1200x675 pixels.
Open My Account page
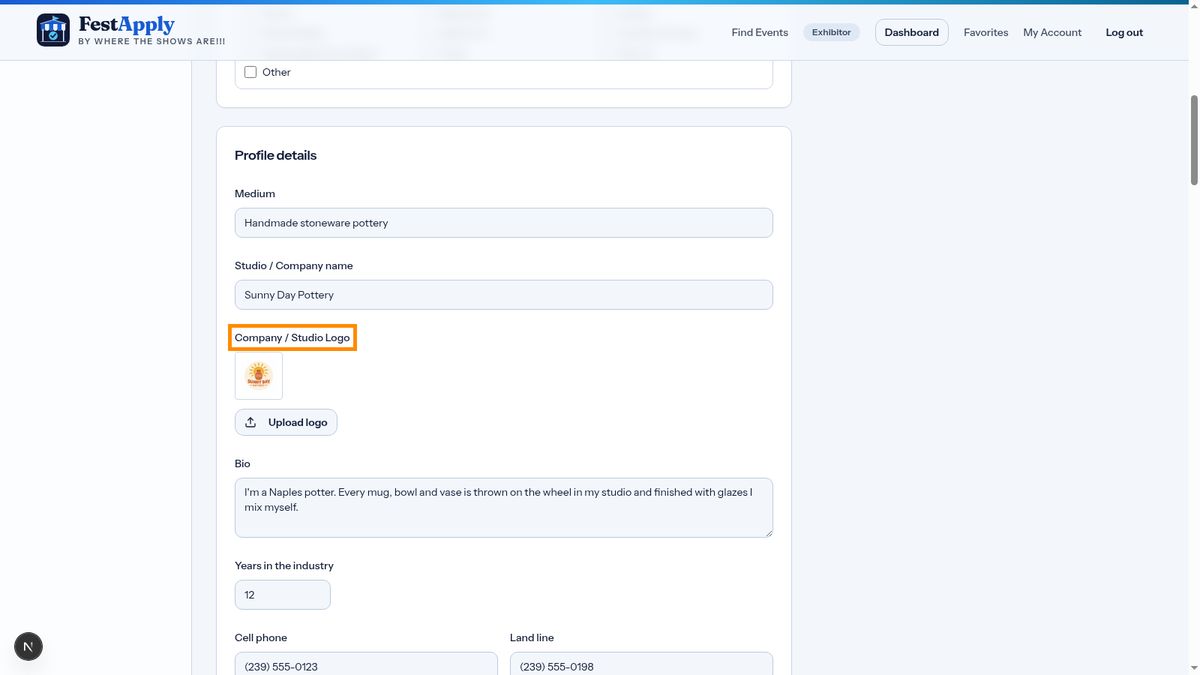pyautogui.click(x=1052, y=32)
